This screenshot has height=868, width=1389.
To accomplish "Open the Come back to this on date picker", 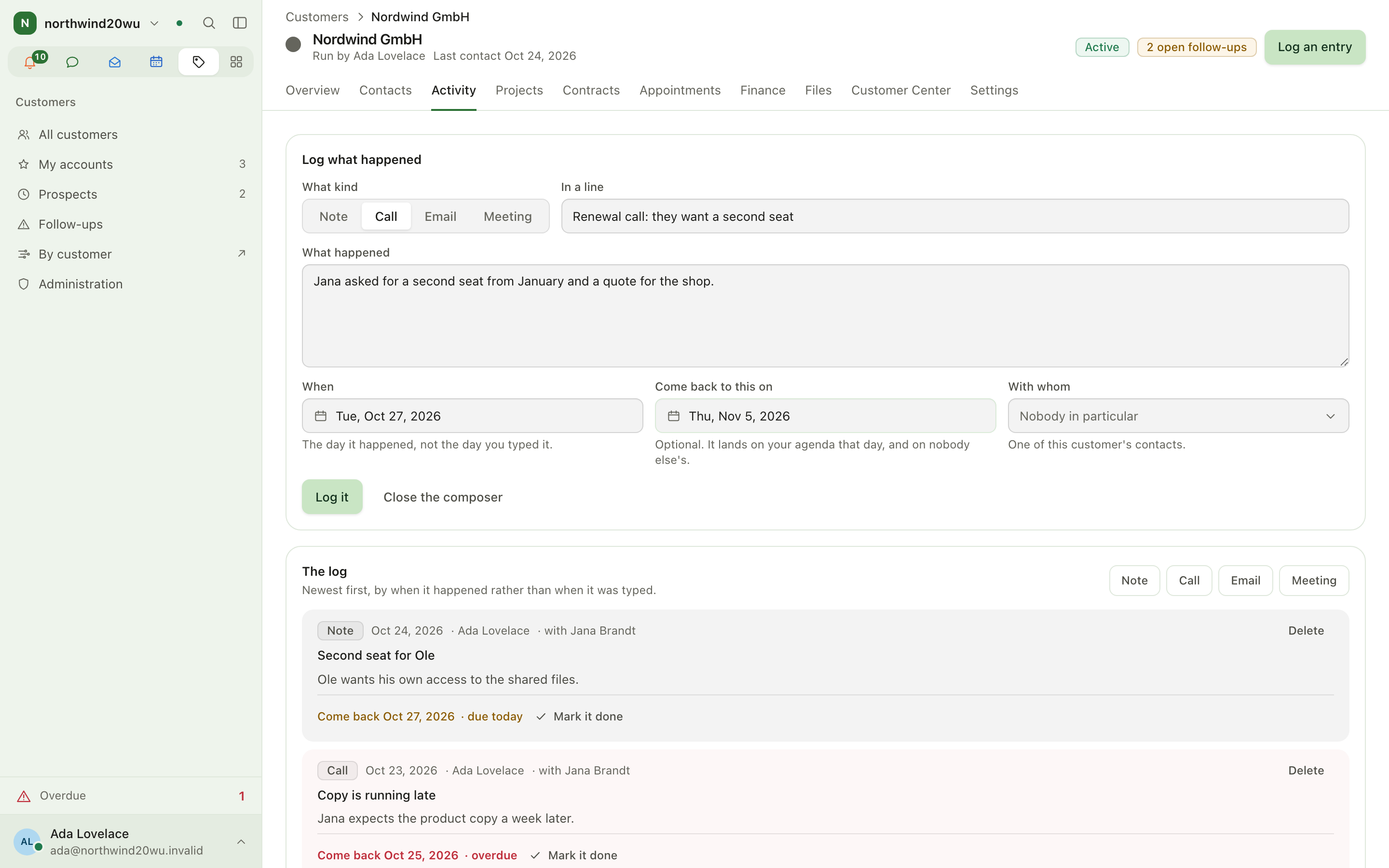I will [x=825, y=416].
